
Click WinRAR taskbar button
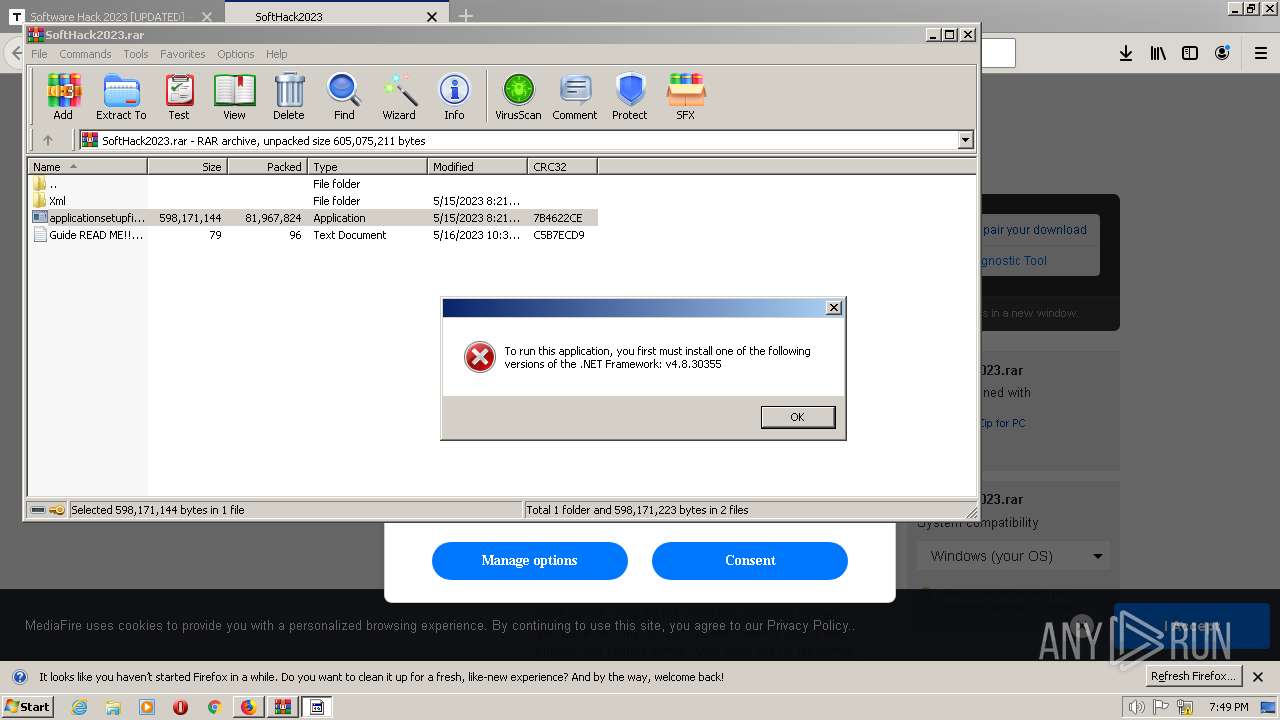coord(282,707)
